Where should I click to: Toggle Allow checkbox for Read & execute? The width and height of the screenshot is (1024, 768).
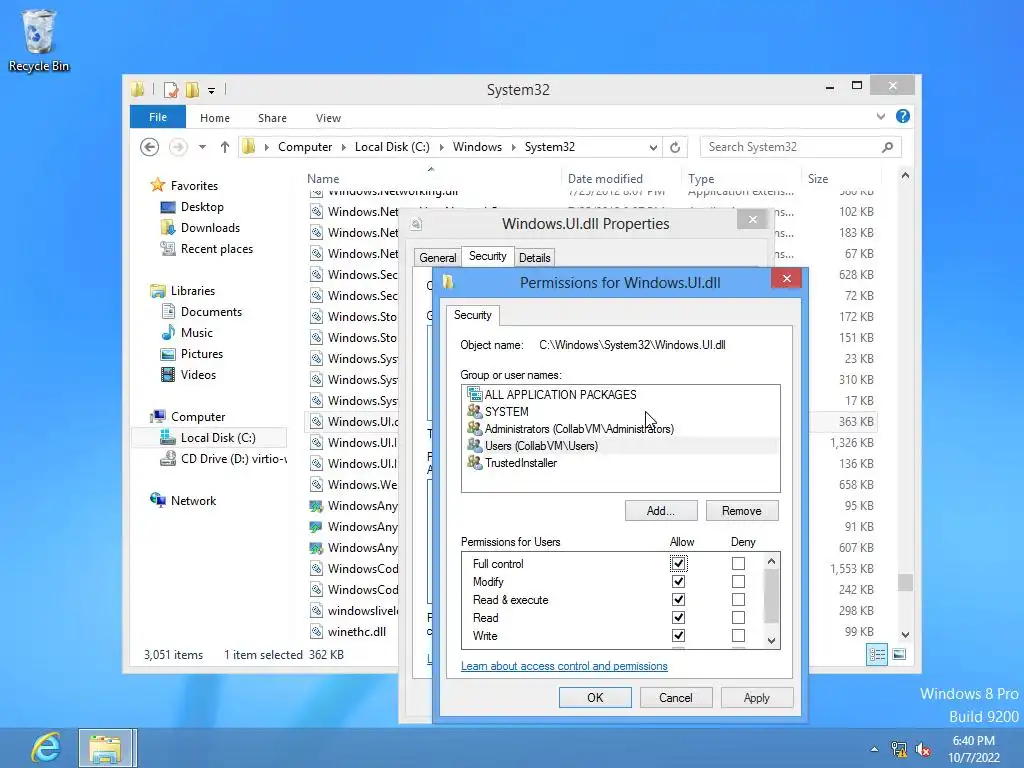pos(679,600)
